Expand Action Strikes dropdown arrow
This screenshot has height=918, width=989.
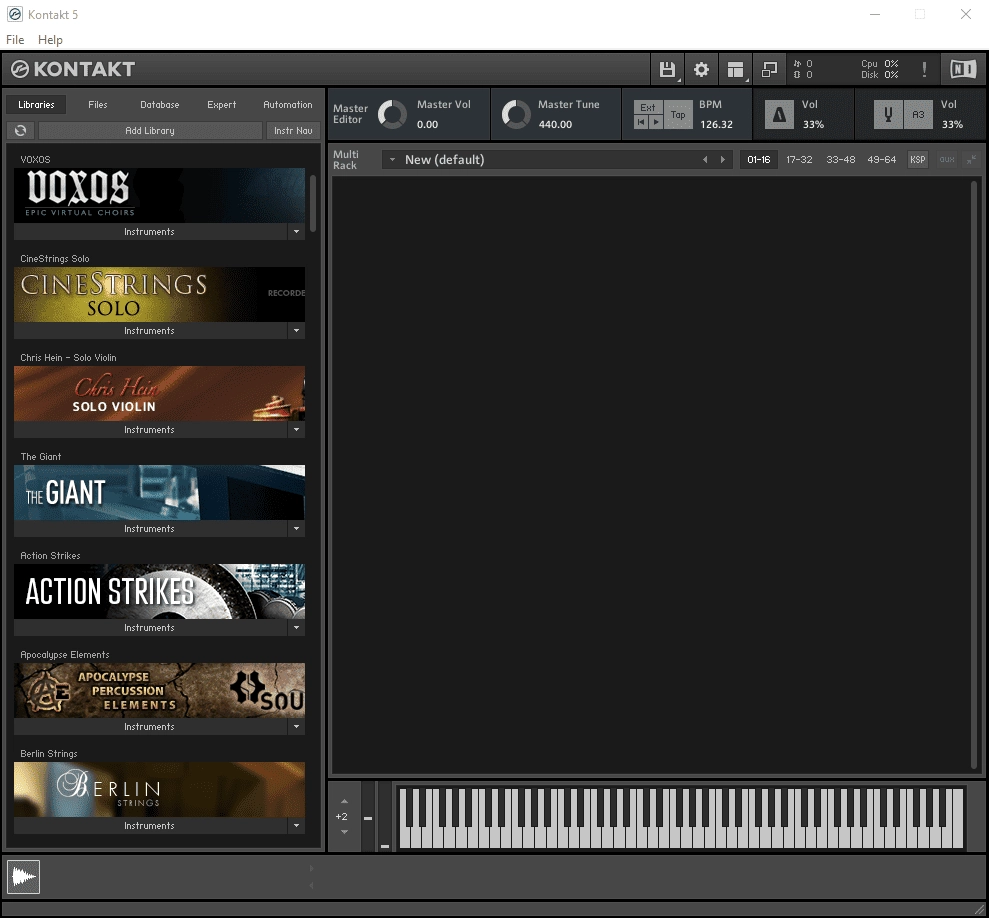(x=296, y=628)
